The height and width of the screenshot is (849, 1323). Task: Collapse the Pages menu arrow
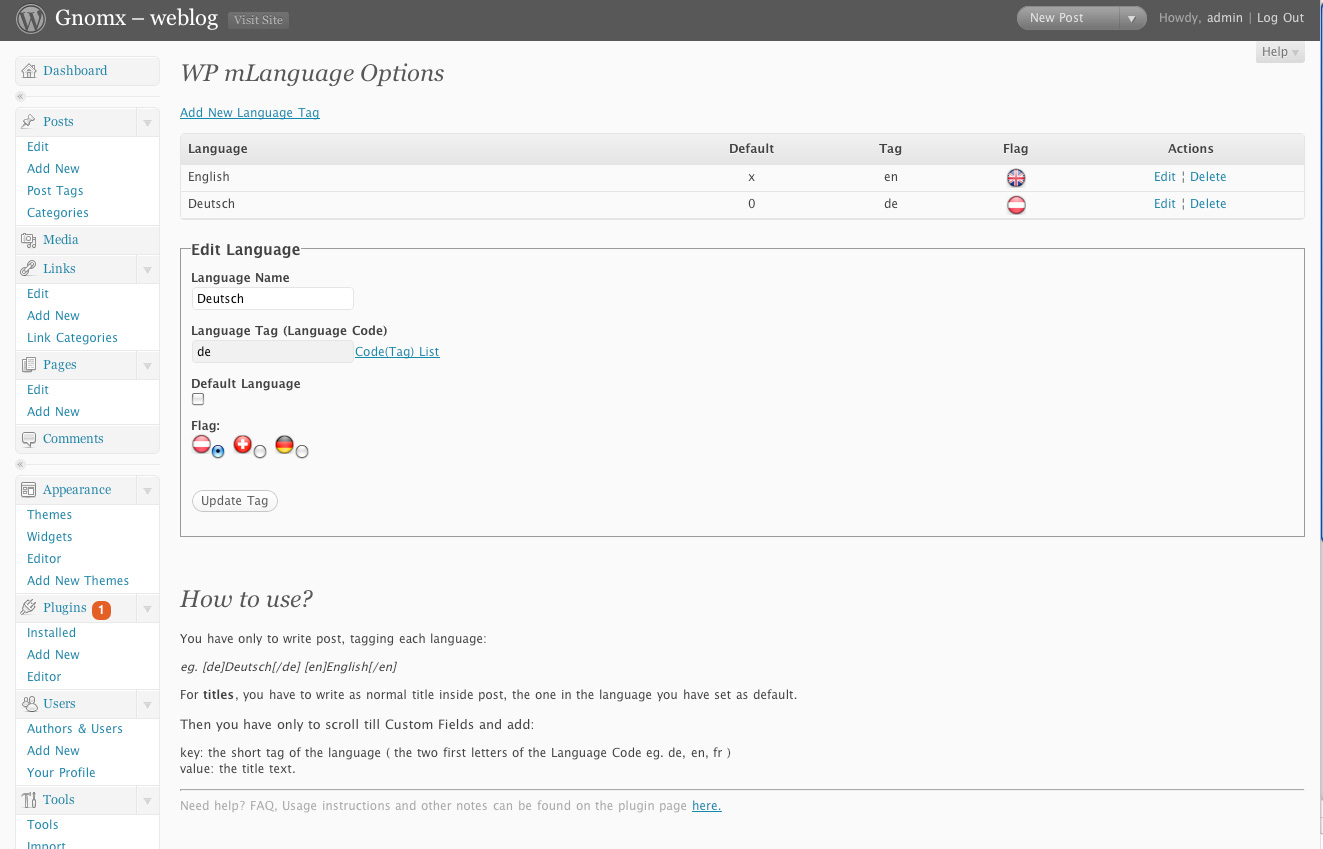point(147,366)
